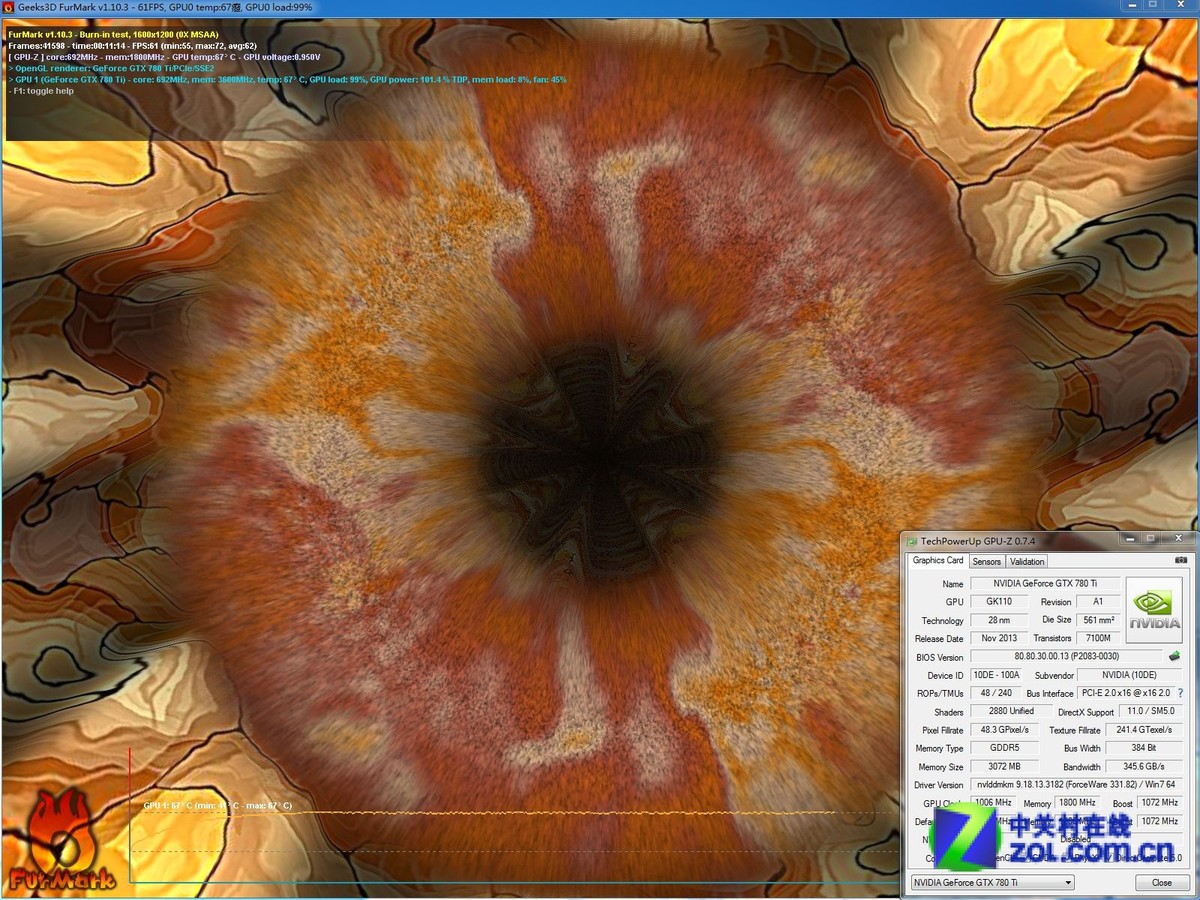Select the 1800 MHz memory clock field
The image size is (1200, 900).
[x=1077, y=803]
